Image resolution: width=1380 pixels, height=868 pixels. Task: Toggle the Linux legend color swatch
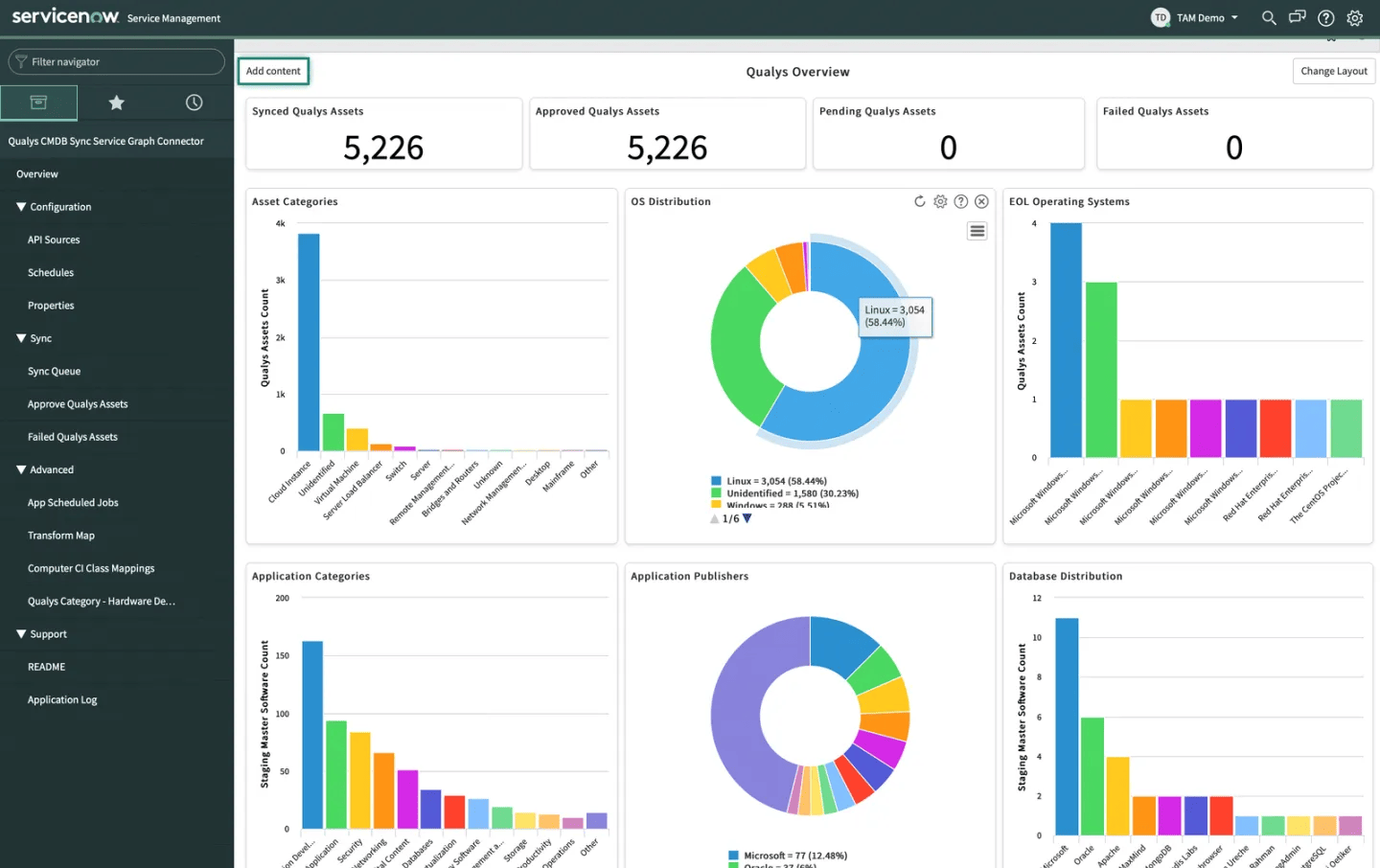click(x=716, y=481)
